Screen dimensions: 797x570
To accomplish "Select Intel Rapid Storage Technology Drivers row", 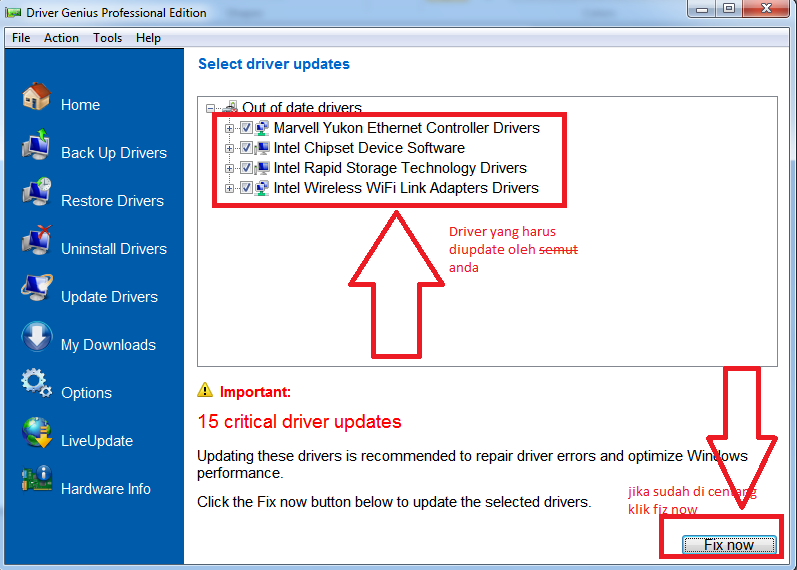I will [x=400, y=168].
